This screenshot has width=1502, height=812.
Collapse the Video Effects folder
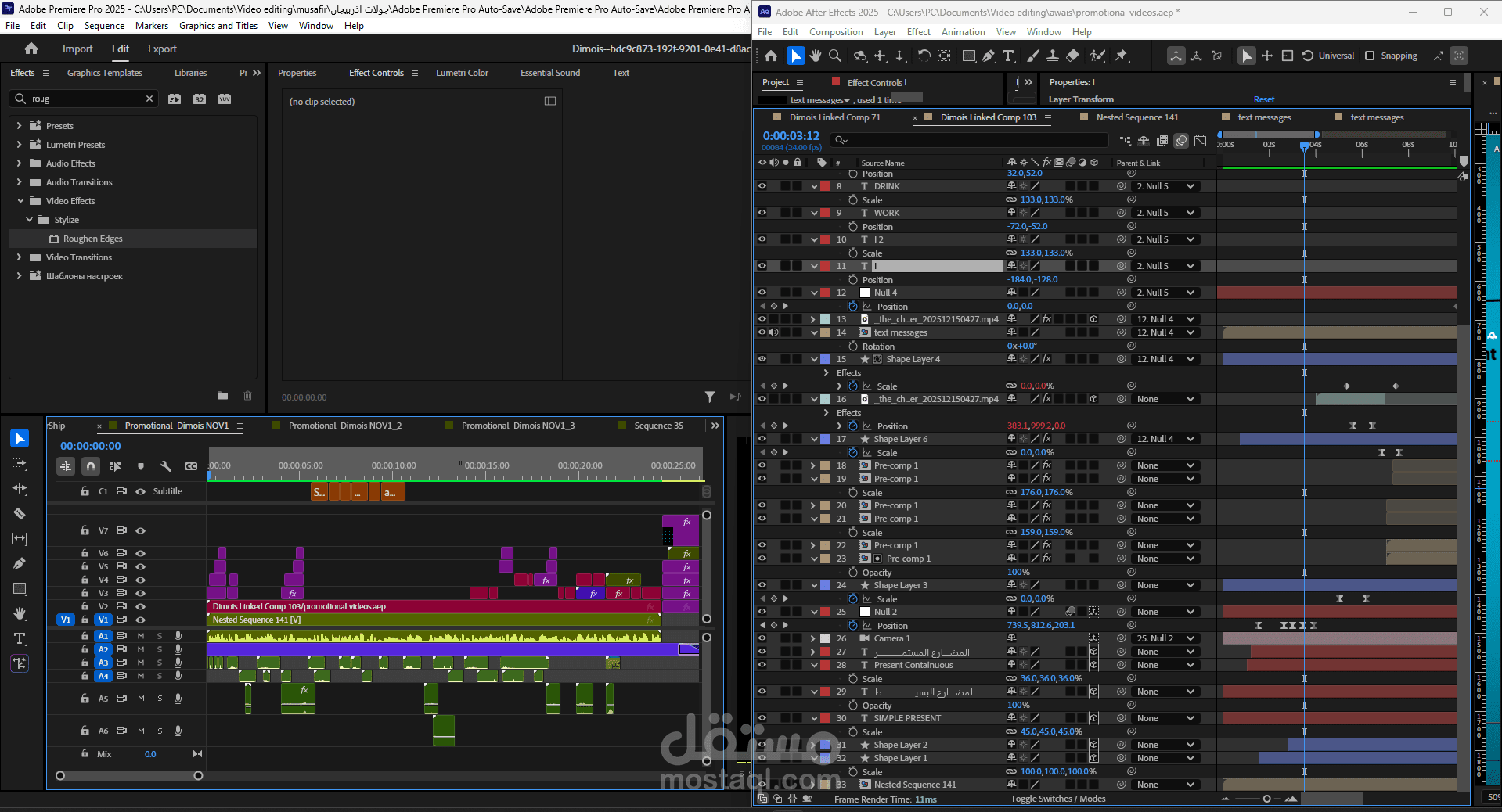tap(20, 201)
